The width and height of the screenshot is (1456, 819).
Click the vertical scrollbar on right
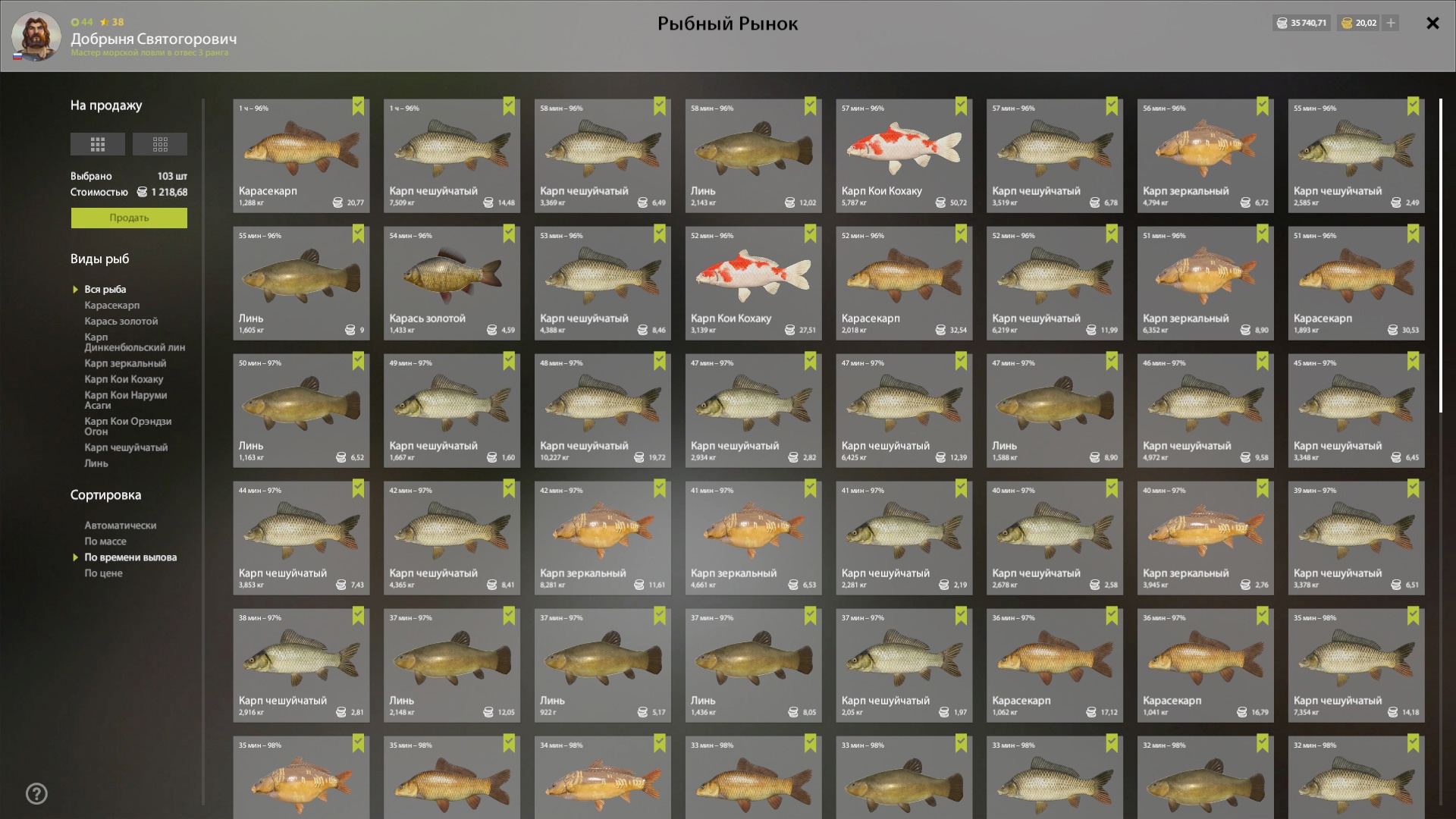point(1441,256)
